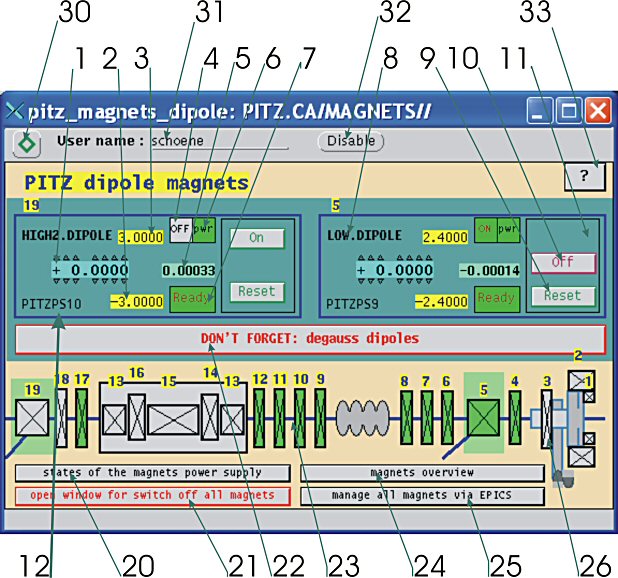Select magnet 13 nearest to magnet 12

pyautogui.click(x=232, y=420)
